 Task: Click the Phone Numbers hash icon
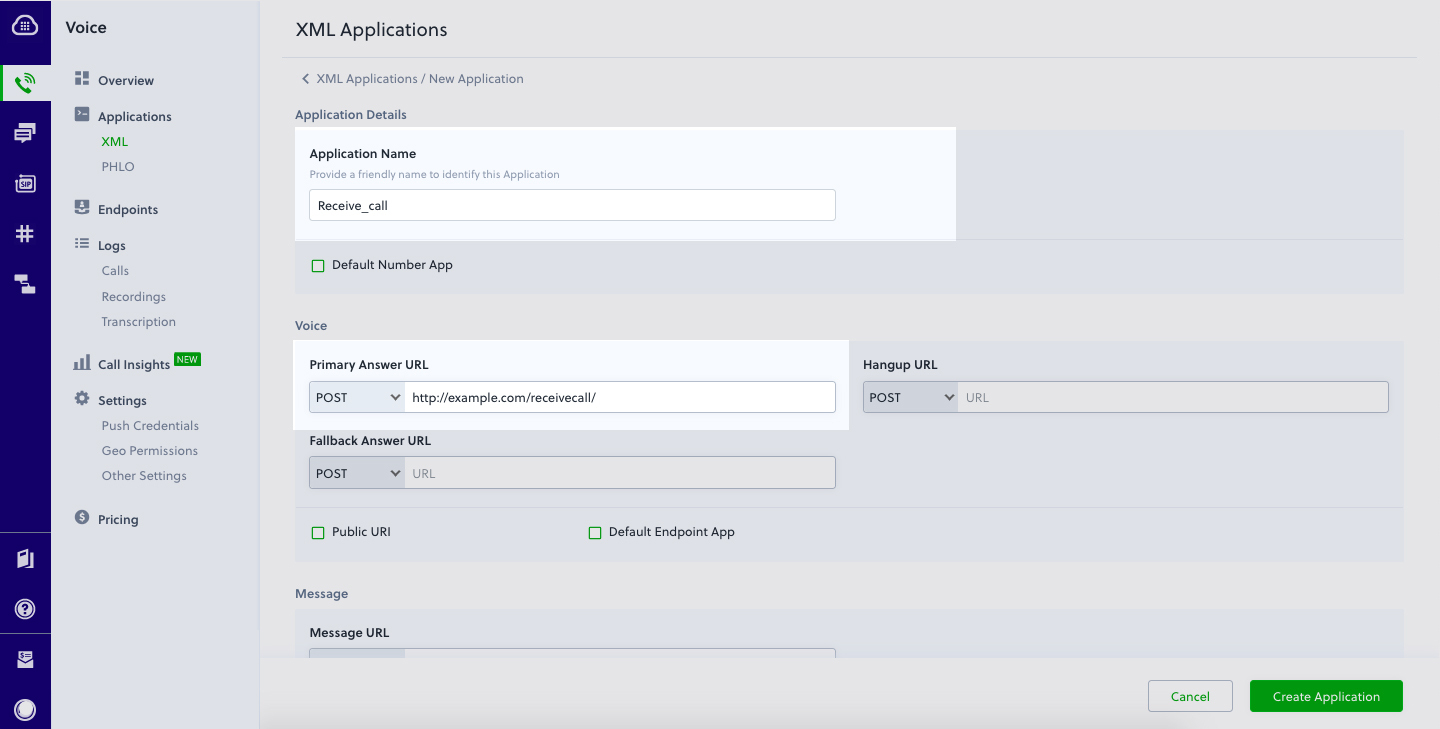coord(25,234)
